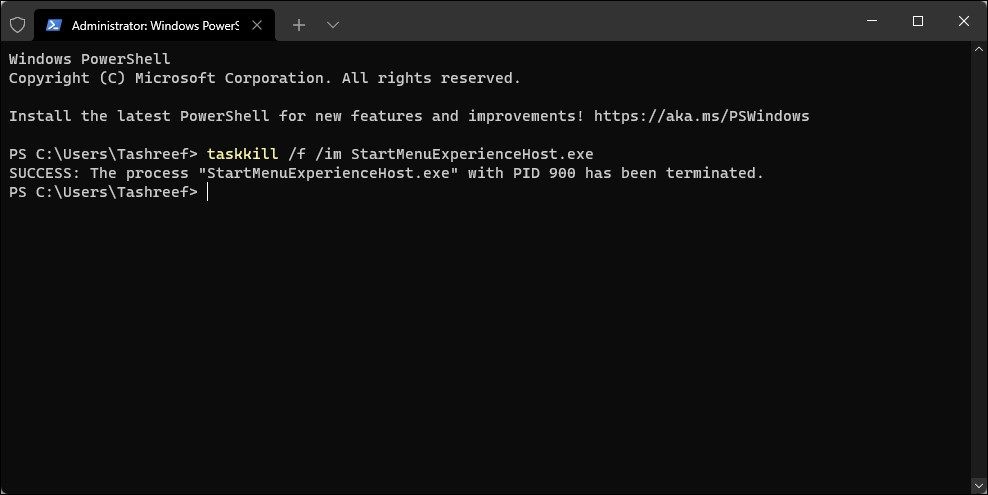Click the active prompt line at the cursor
This screenshot has width=988, height=495.
pyautogui.click(x=207, y=192)
